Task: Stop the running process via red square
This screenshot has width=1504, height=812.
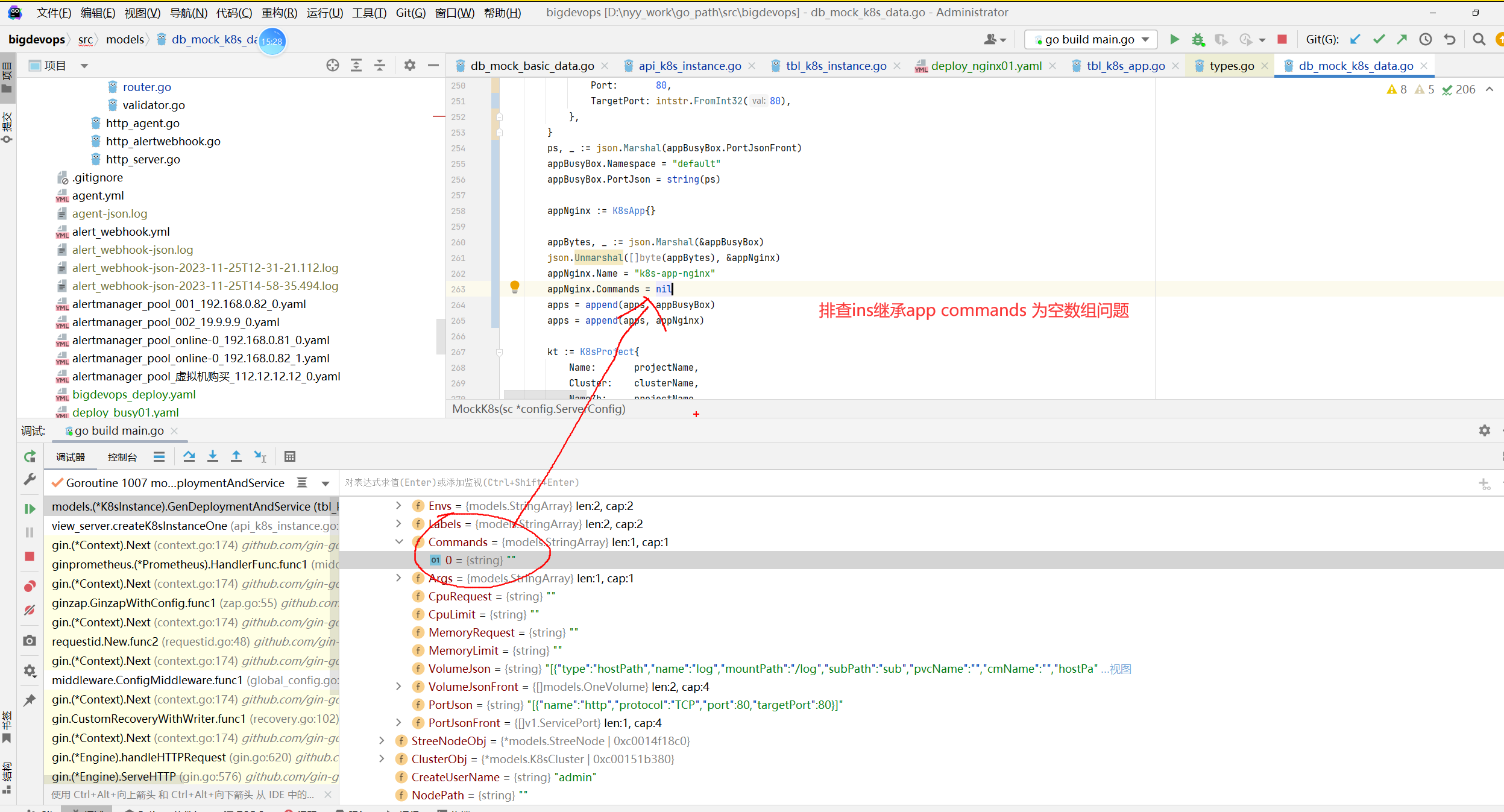Action: pyautogui.click(x=1282, y=40)
